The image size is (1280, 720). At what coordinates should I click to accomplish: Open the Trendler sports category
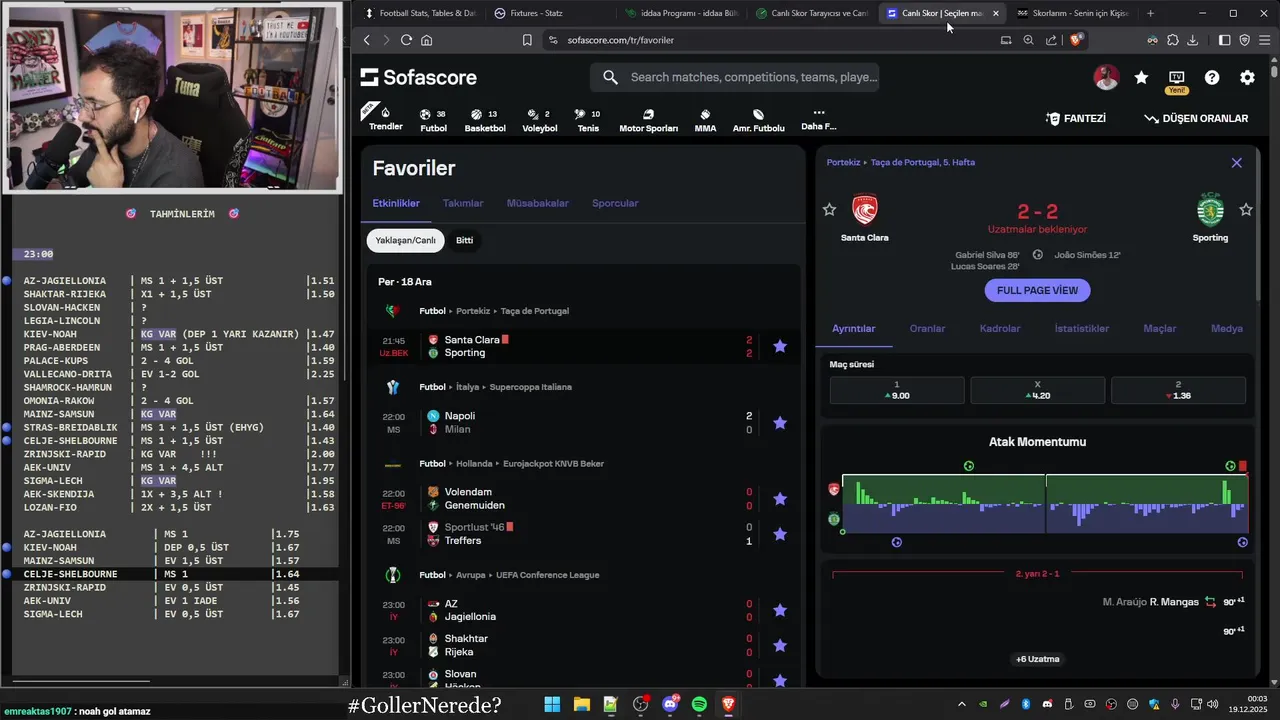[x=385, y=118]
